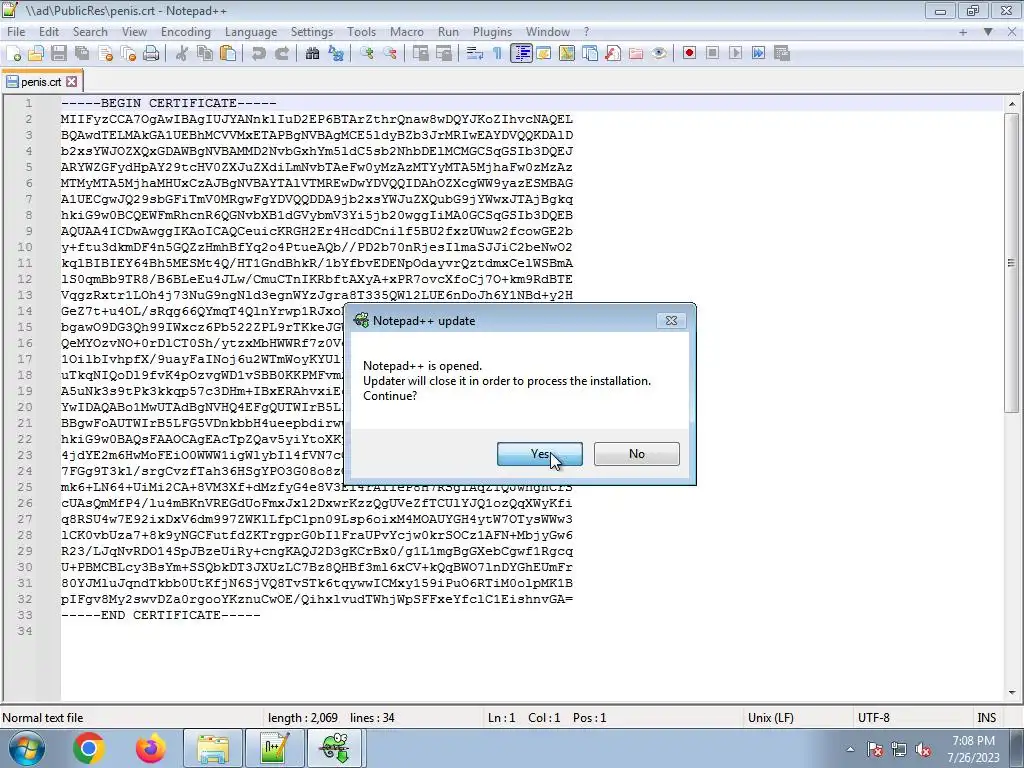Click No in Notepad++ update dialog
This screenshot has height=768, width=1024.
click(x=637, y=454)
